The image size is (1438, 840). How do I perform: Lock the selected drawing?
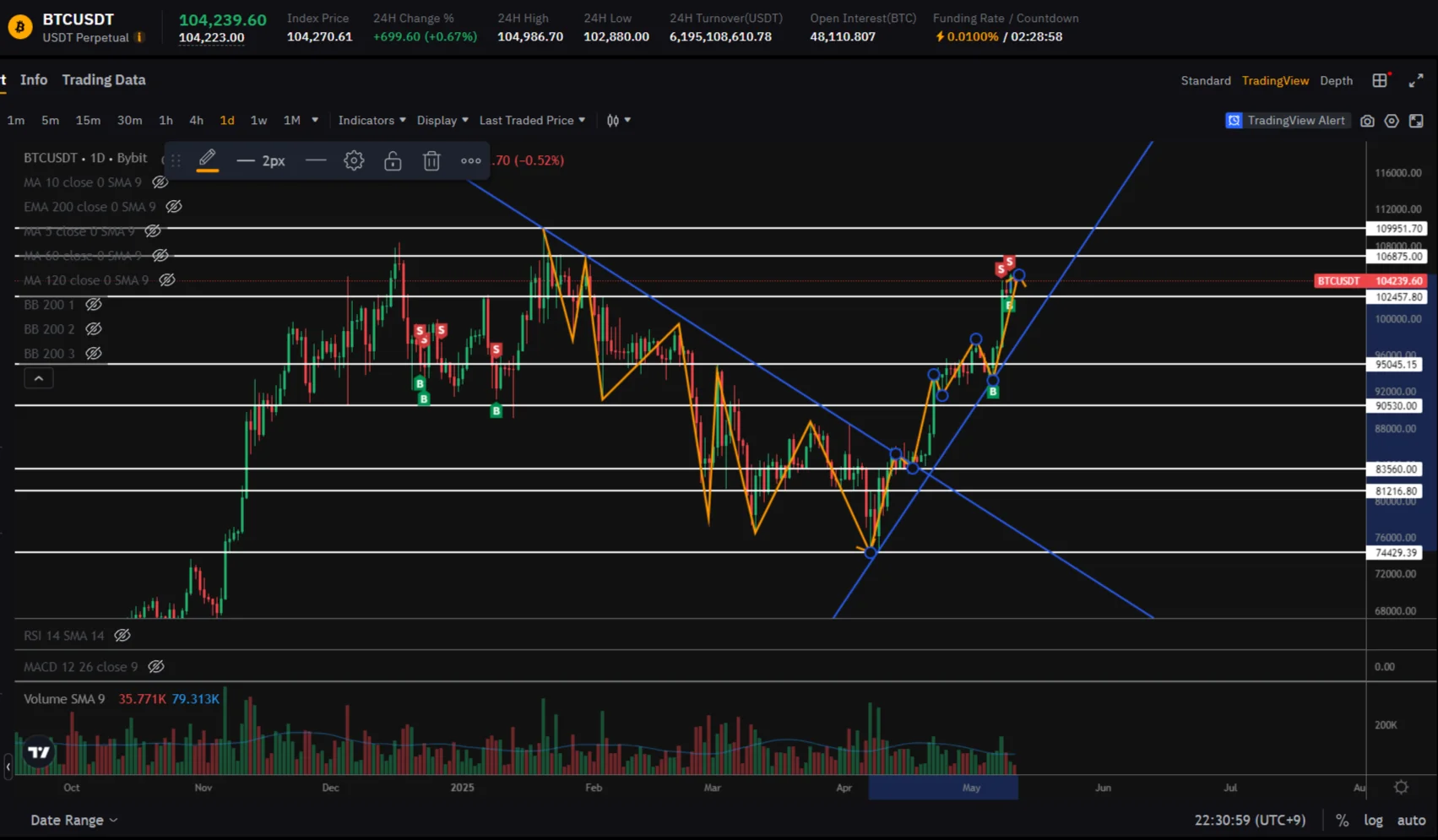click(x=393, y=160)
